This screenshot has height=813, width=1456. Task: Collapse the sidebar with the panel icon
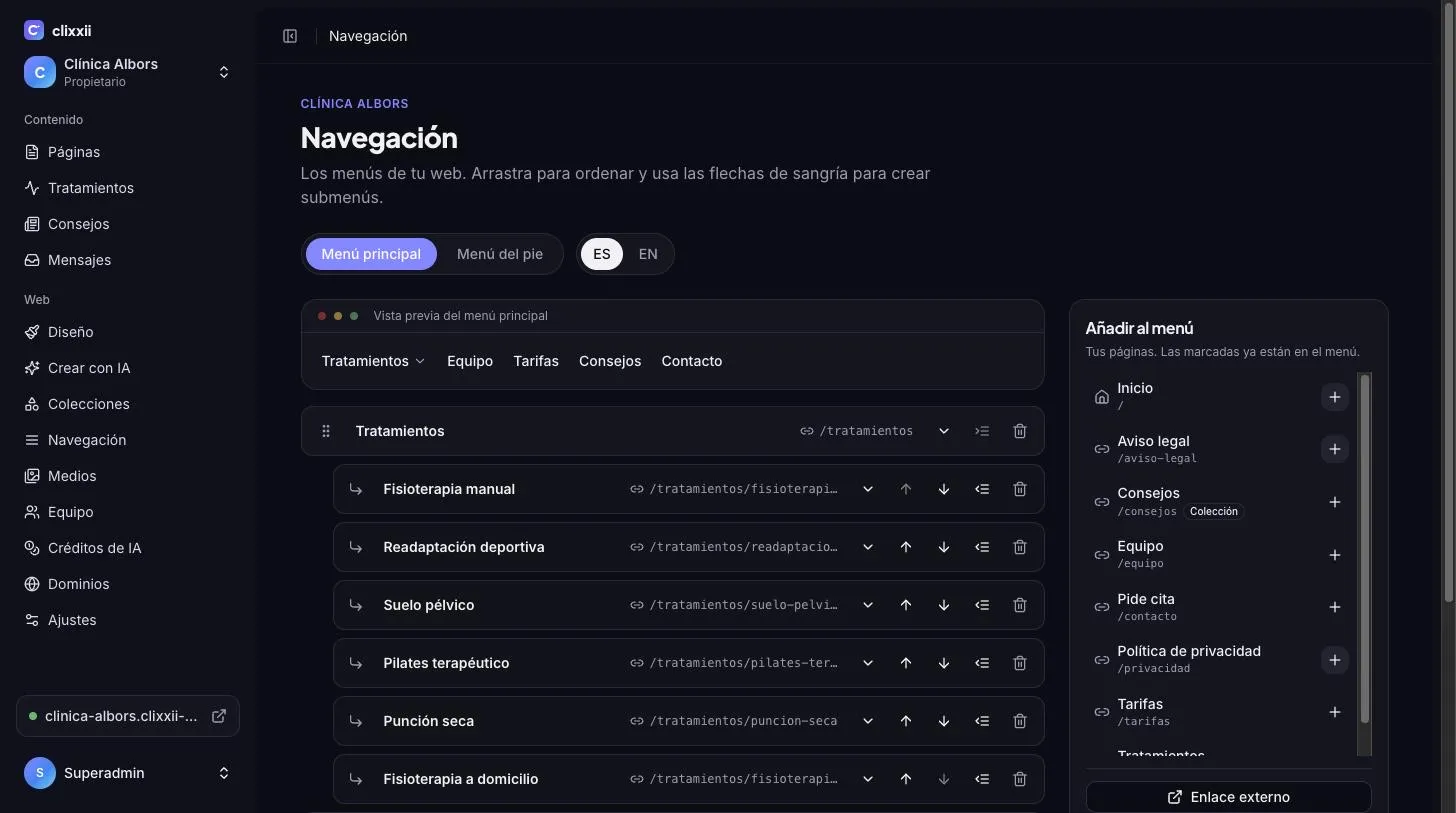click(x=290, y=36)
